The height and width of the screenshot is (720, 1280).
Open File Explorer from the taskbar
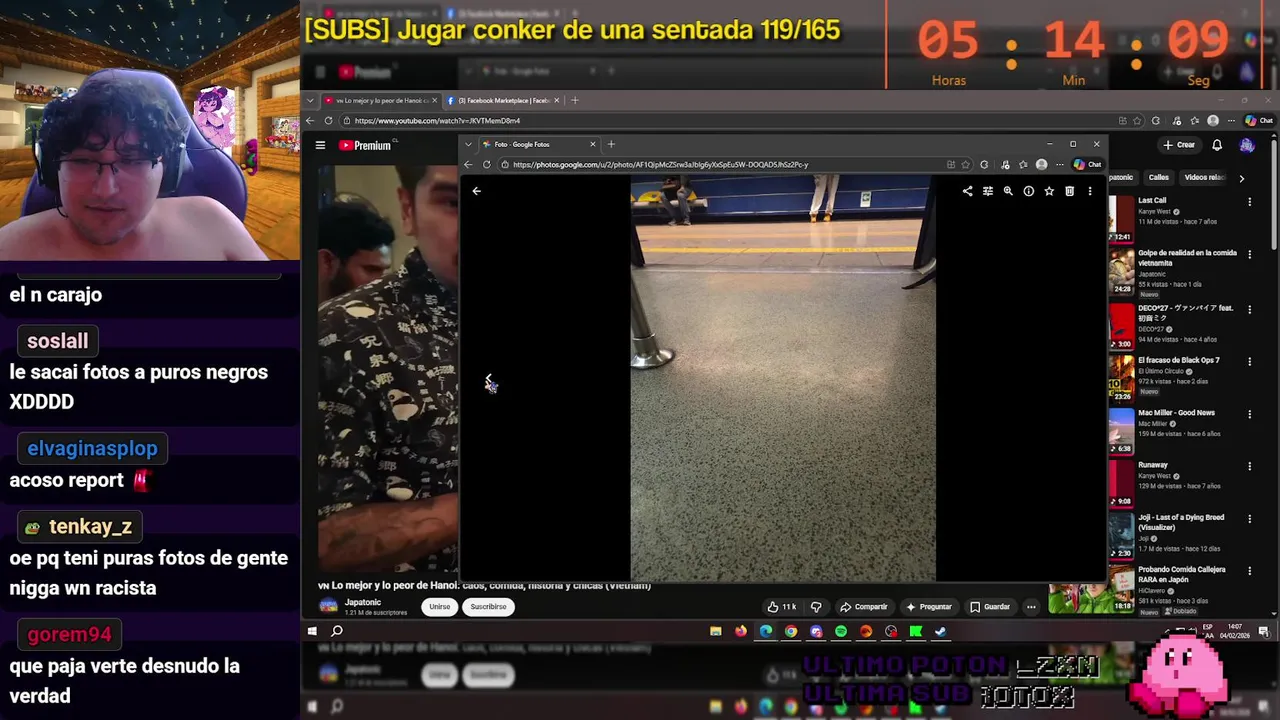[x=716, y=631]
